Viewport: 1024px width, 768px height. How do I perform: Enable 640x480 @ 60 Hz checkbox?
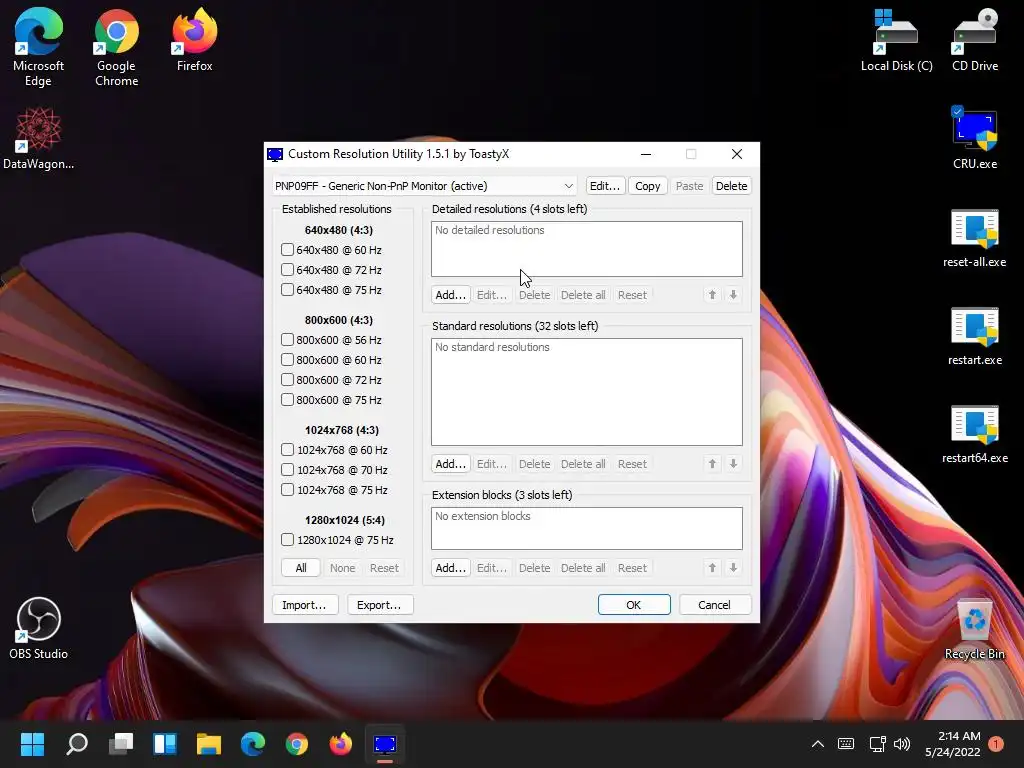[287, 250]
